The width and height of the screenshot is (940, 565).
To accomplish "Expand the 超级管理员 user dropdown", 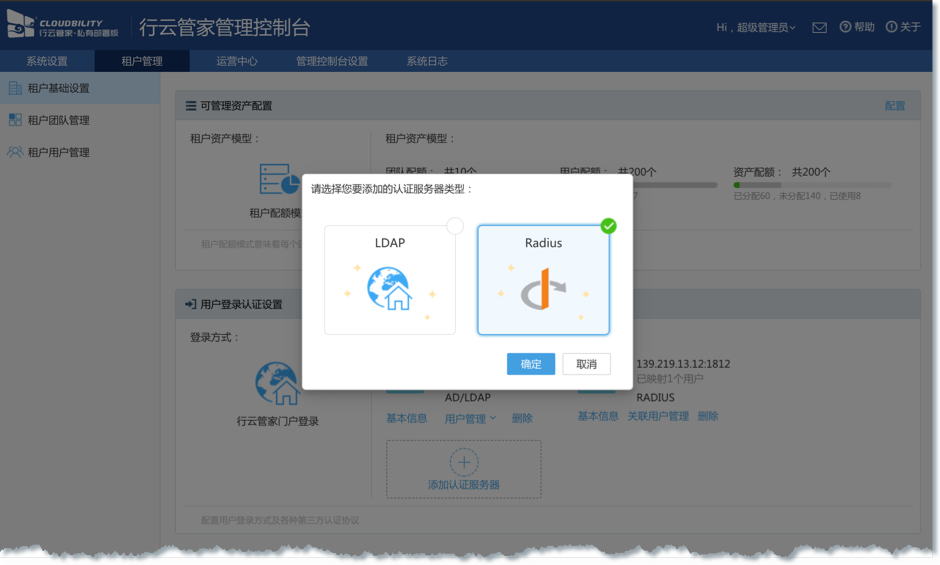I will 756,28.
